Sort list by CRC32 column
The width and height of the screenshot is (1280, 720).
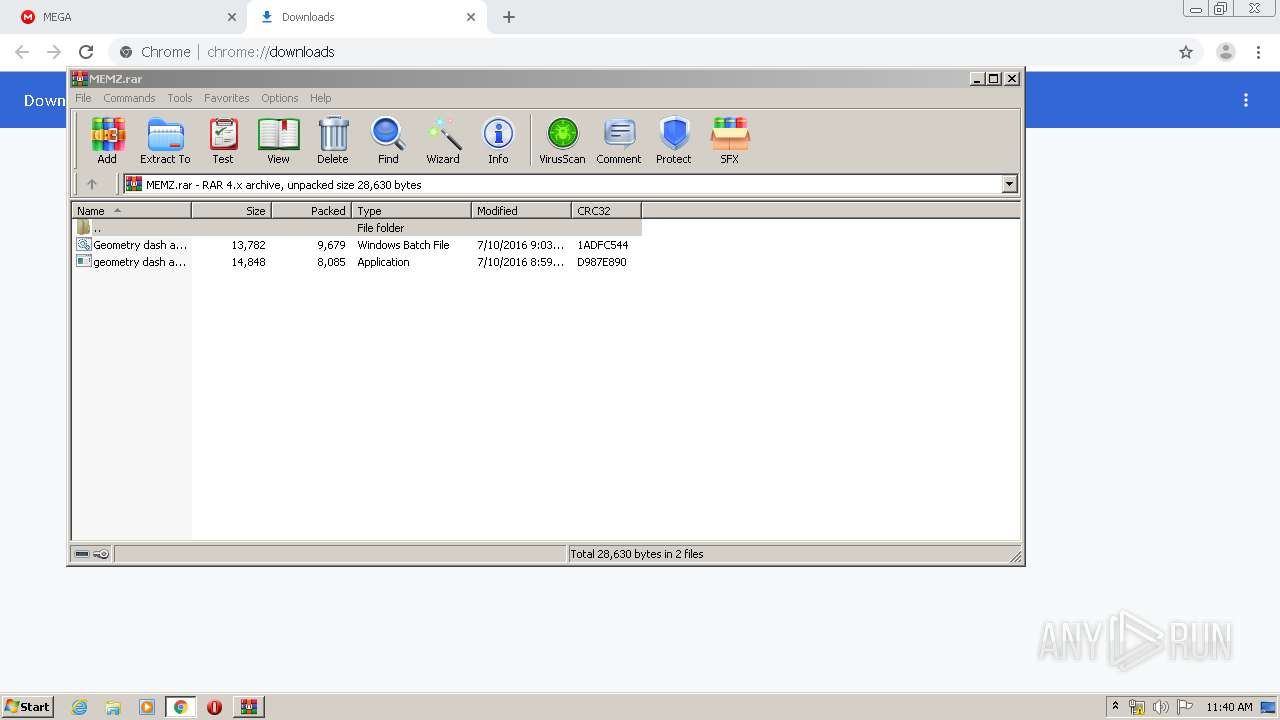coord(606,211)
